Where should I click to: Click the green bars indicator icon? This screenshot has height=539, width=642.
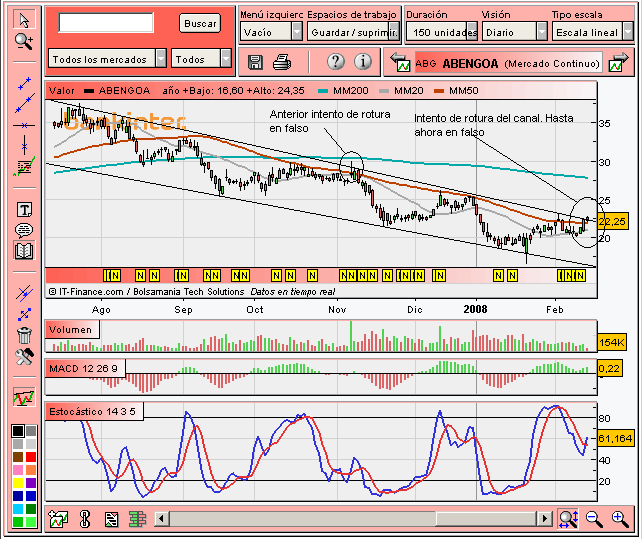click(x=137, y=519)
